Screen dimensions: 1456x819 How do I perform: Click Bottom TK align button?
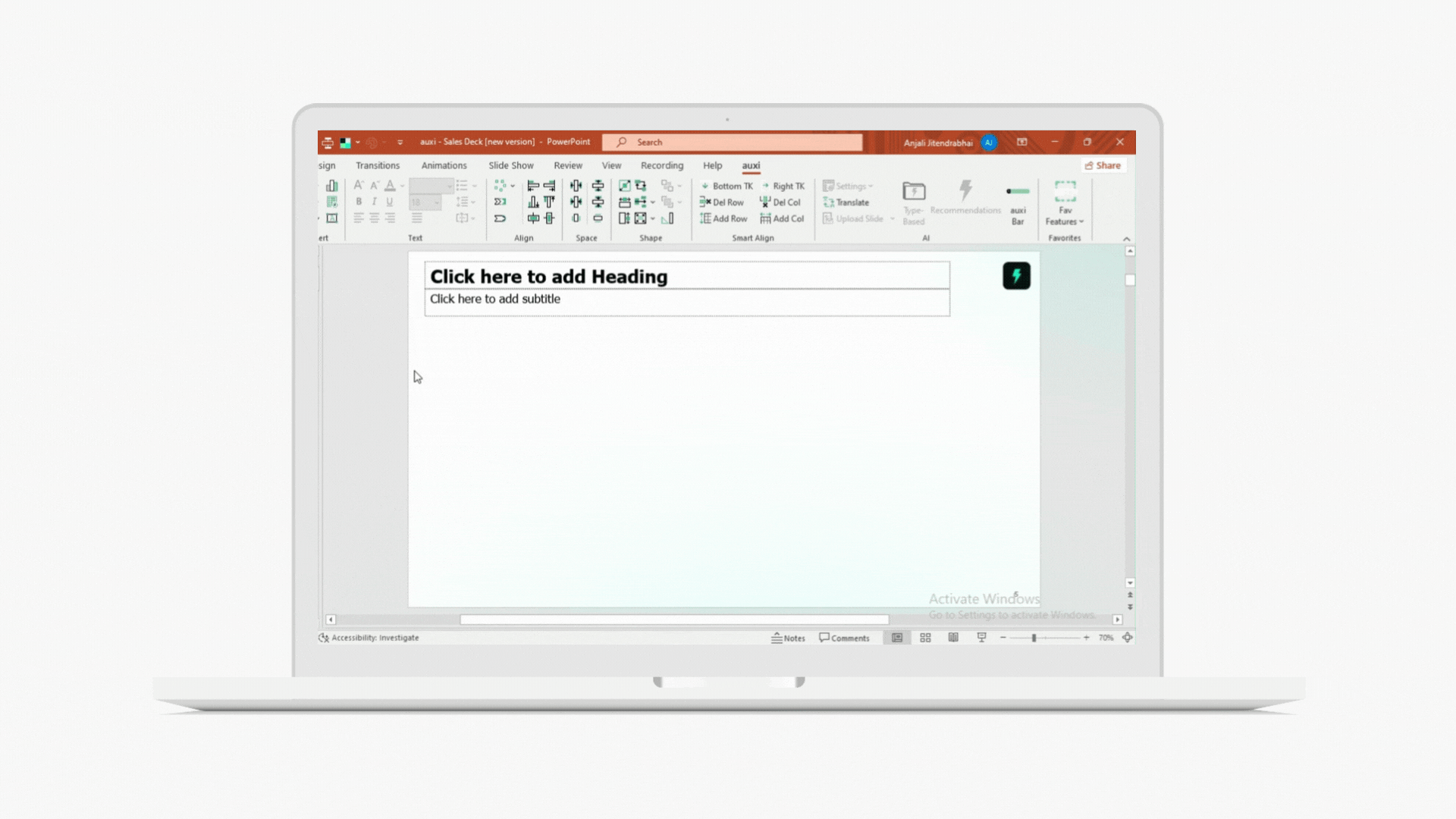pos(726,186)
